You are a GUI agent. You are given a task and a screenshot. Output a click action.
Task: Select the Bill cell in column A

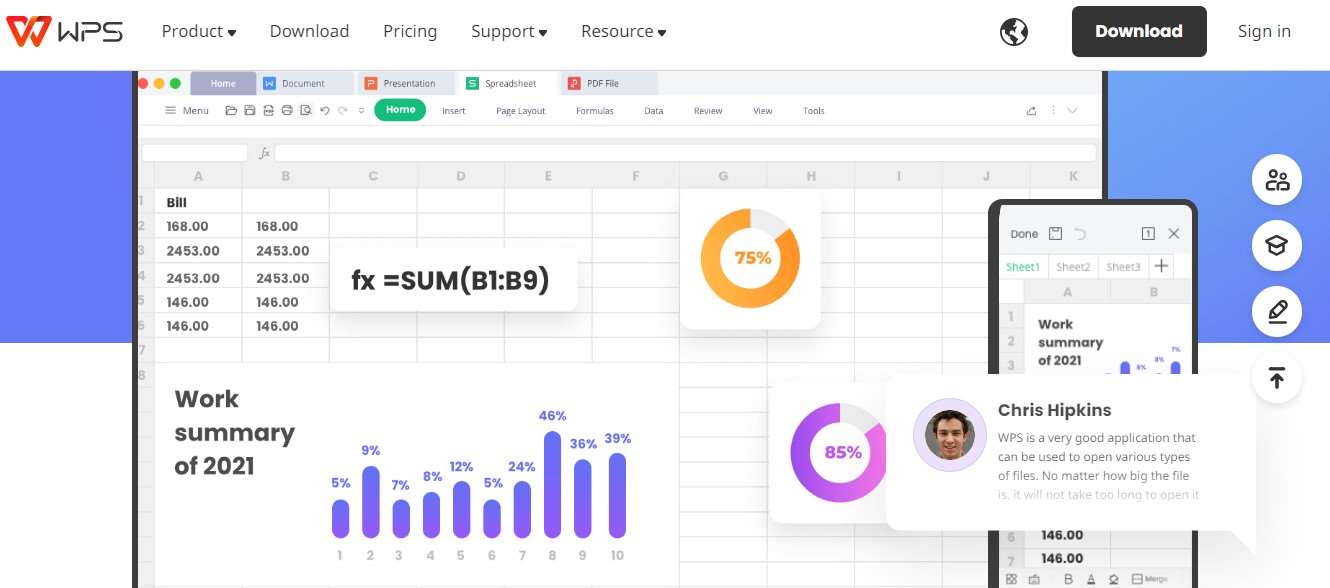tap(198, 201)
